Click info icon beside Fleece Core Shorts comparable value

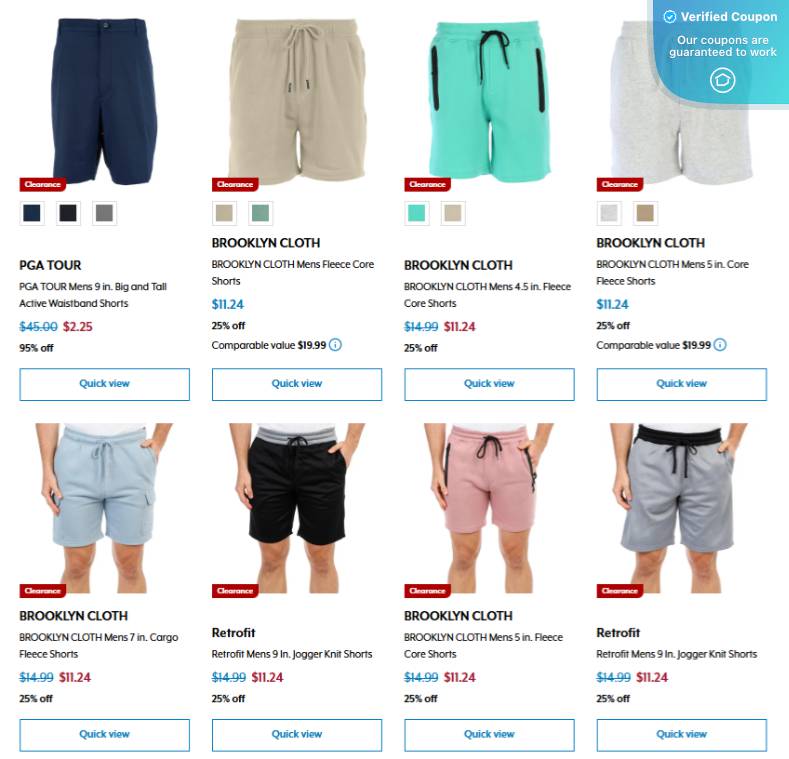point(335,345)
